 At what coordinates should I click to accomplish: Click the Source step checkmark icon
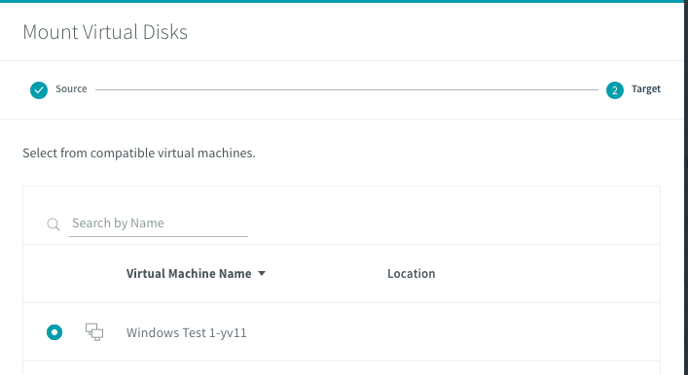pos(39,90)
